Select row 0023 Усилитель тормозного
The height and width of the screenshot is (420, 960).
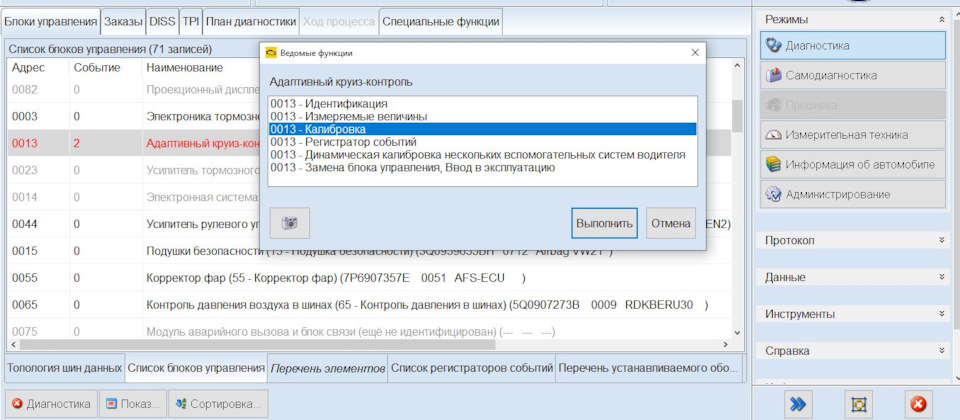[133, 170]
